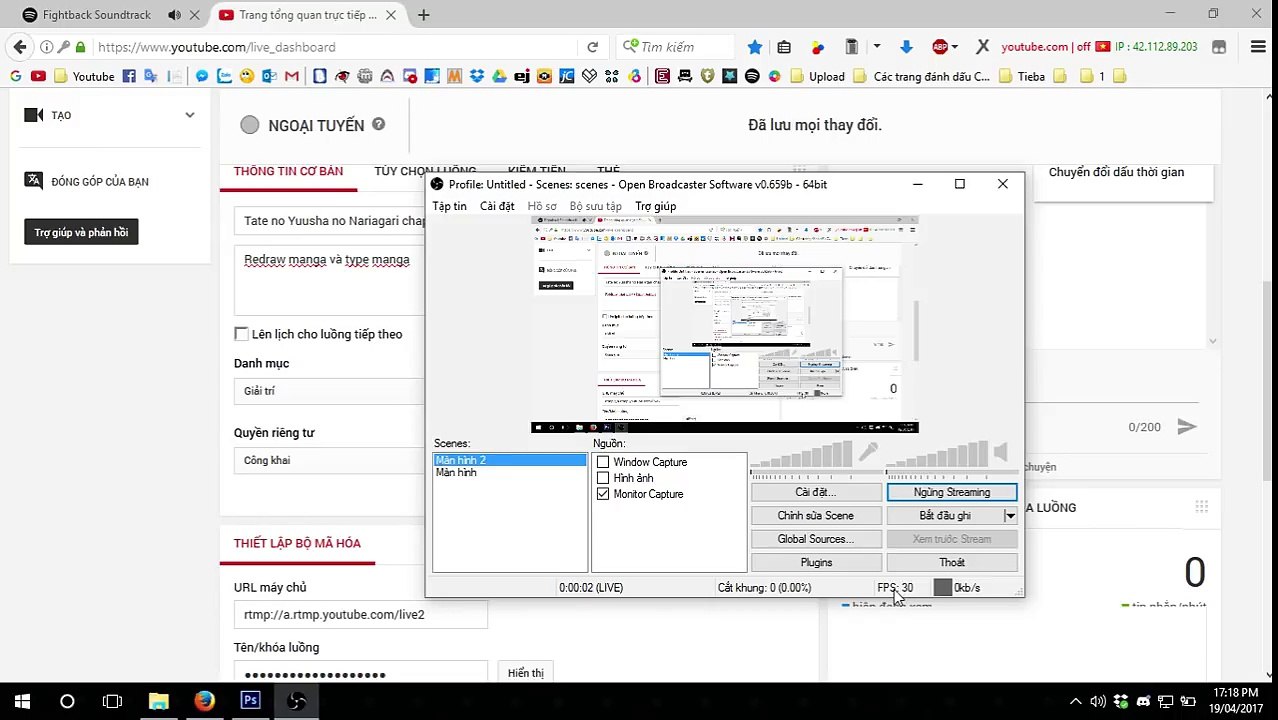Open the browser hamburger menu
This screenshot has height=720, width=1278.
1258,47
